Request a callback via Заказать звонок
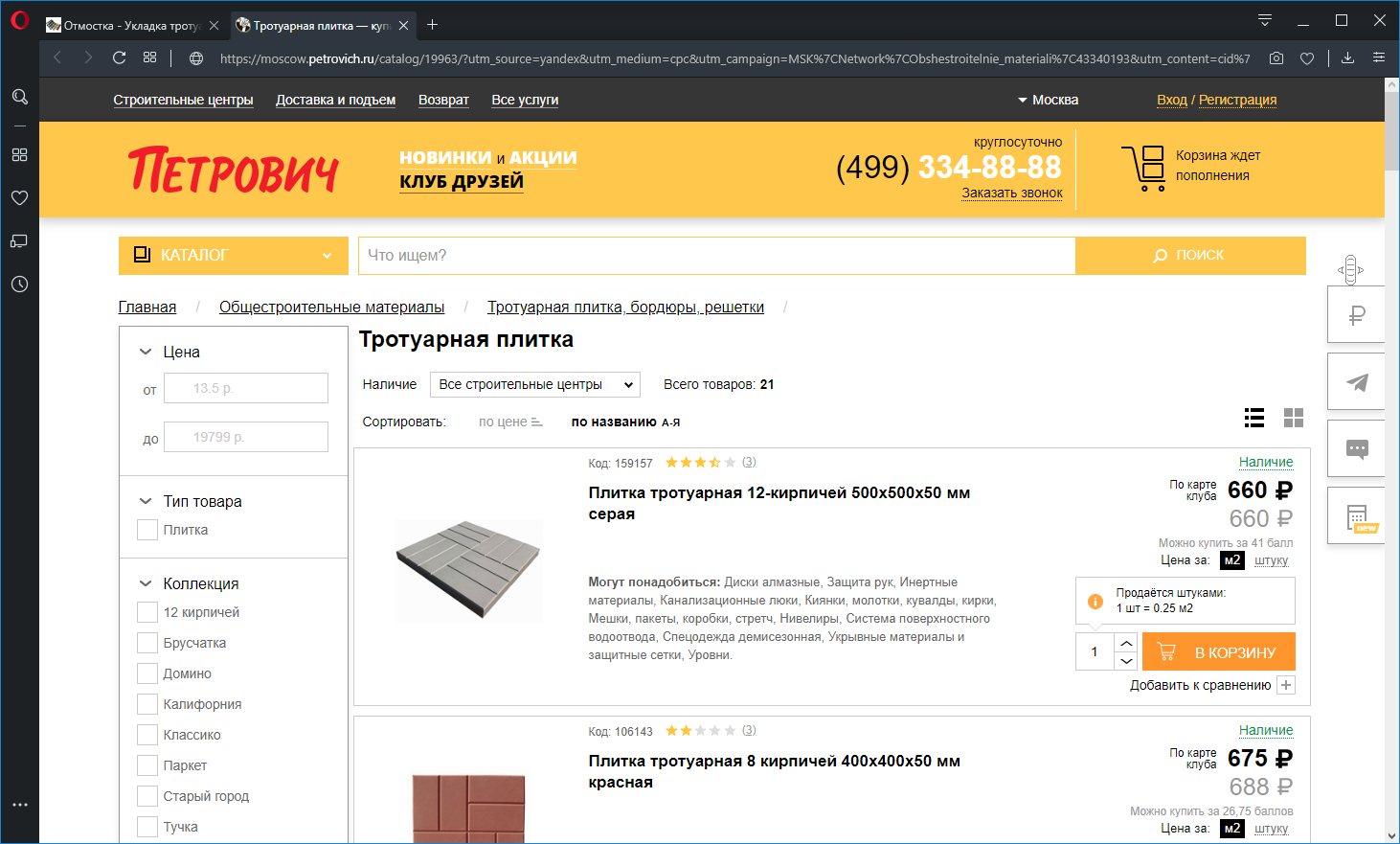 (x=1012, y=193)
